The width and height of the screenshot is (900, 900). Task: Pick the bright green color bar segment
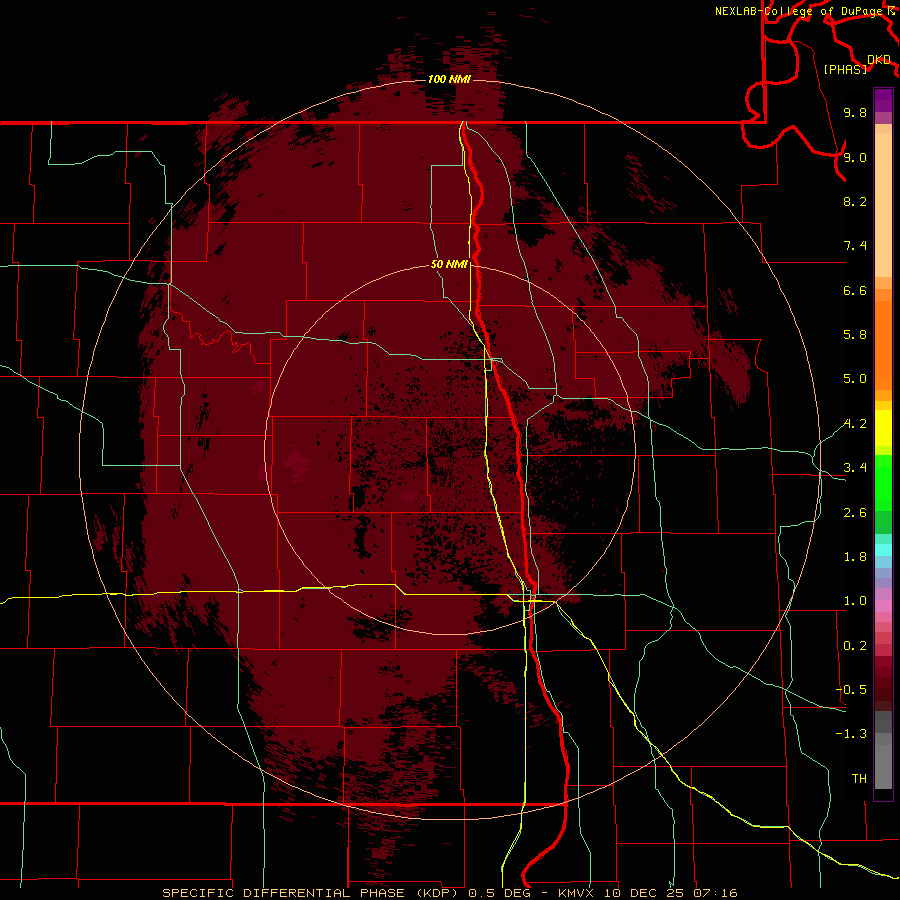883,483
